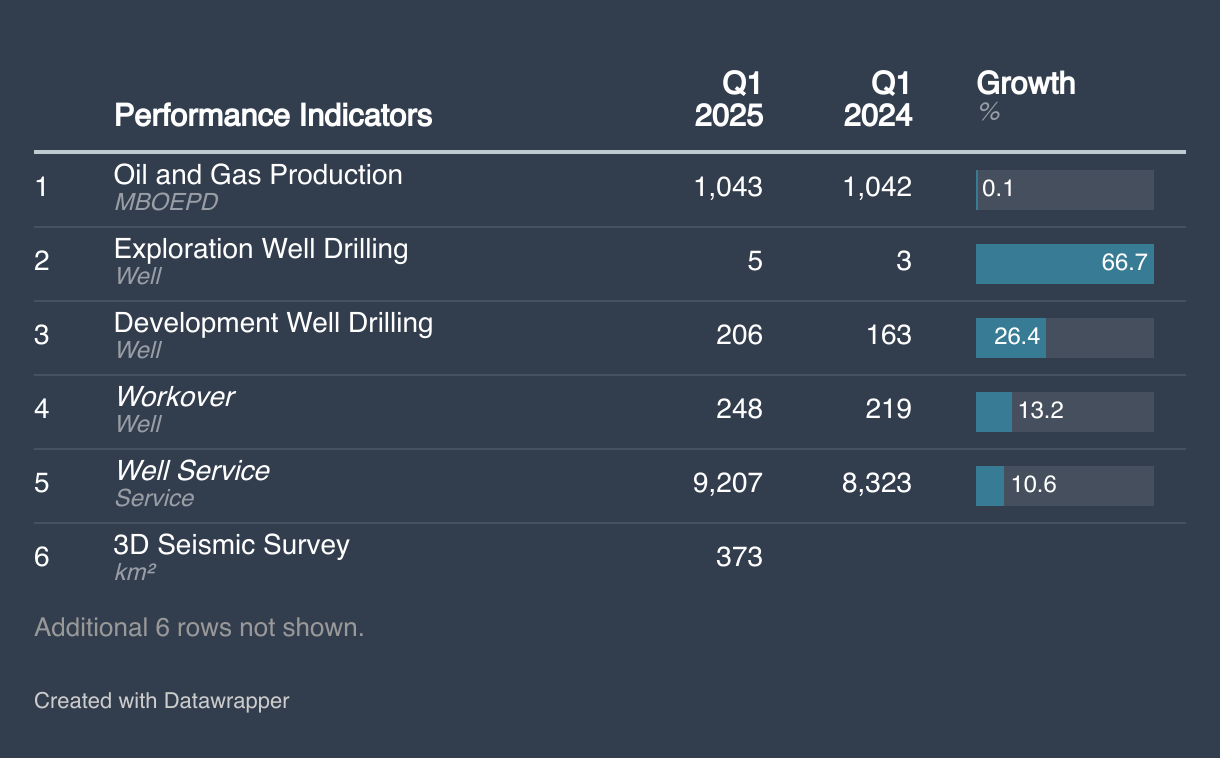The height and width of the screenshot is (758, 1220).
Task: Click the 13.2 growth bar value
Action: coord(1040,412)
